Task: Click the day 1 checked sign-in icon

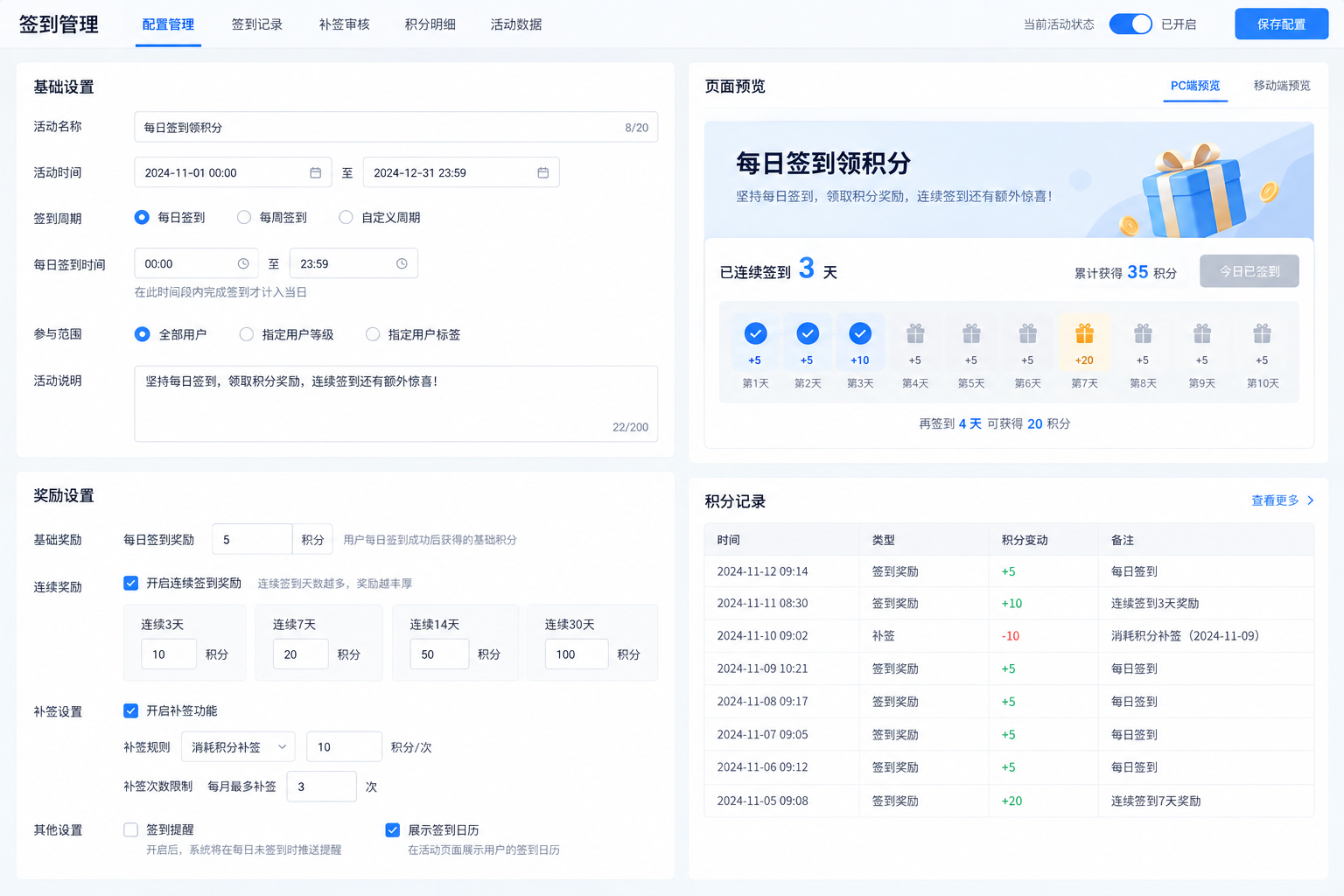Action: 755,333
